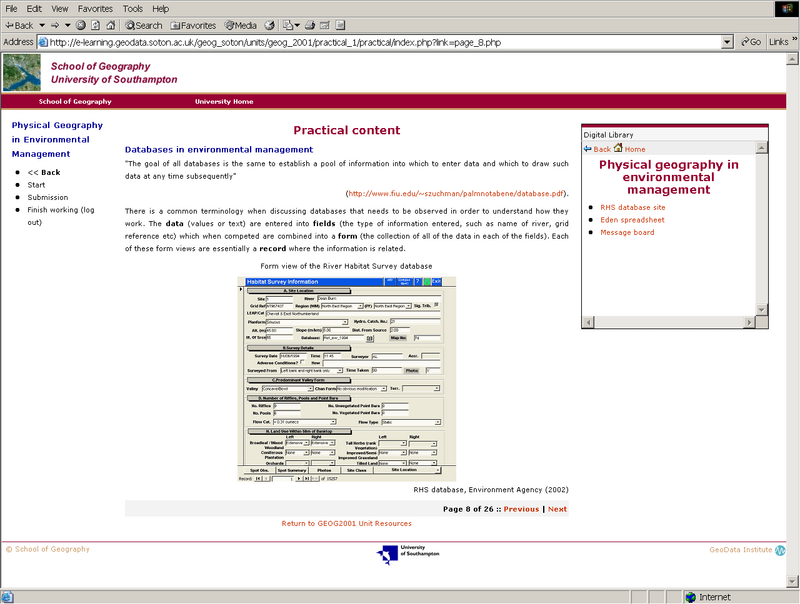Image resolution: width=800 pixels, height=604 pixels.
Task: Go to the Previous page link
Action: click(521, 509)
